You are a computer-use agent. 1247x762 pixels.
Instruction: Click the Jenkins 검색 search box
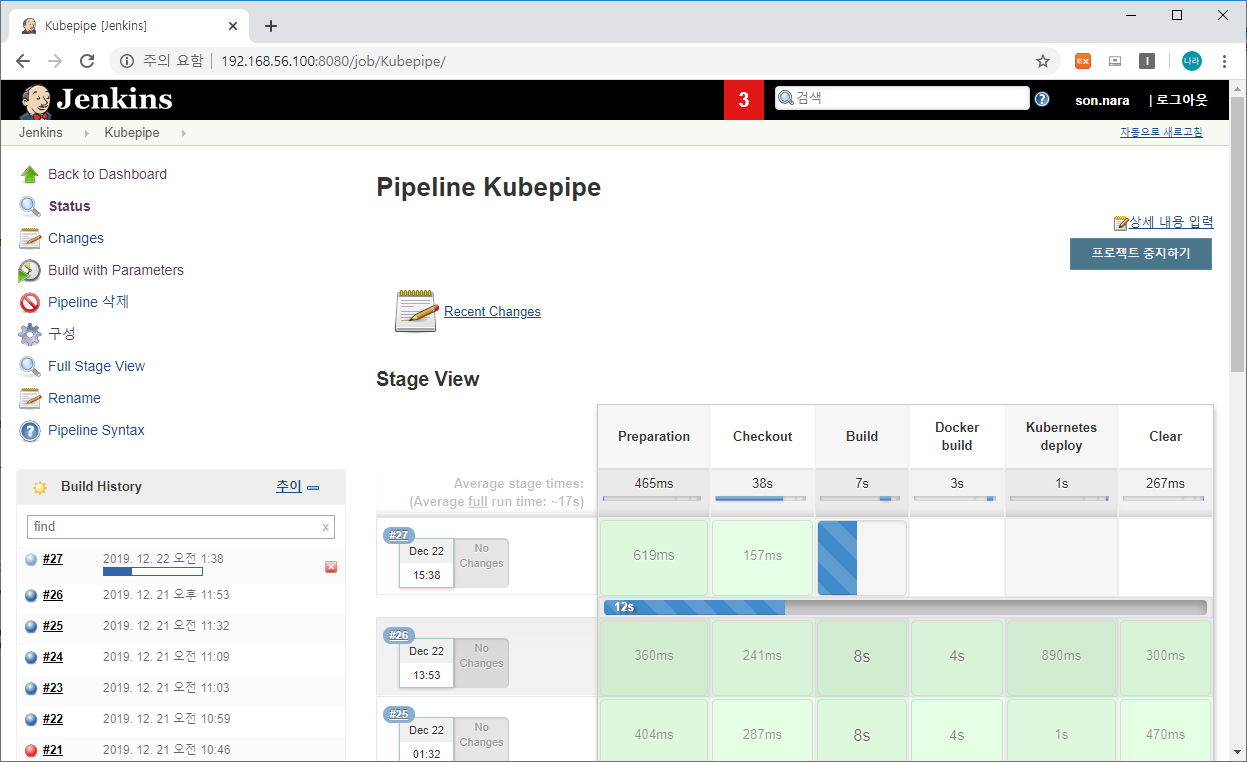click(x=902, y=98)
